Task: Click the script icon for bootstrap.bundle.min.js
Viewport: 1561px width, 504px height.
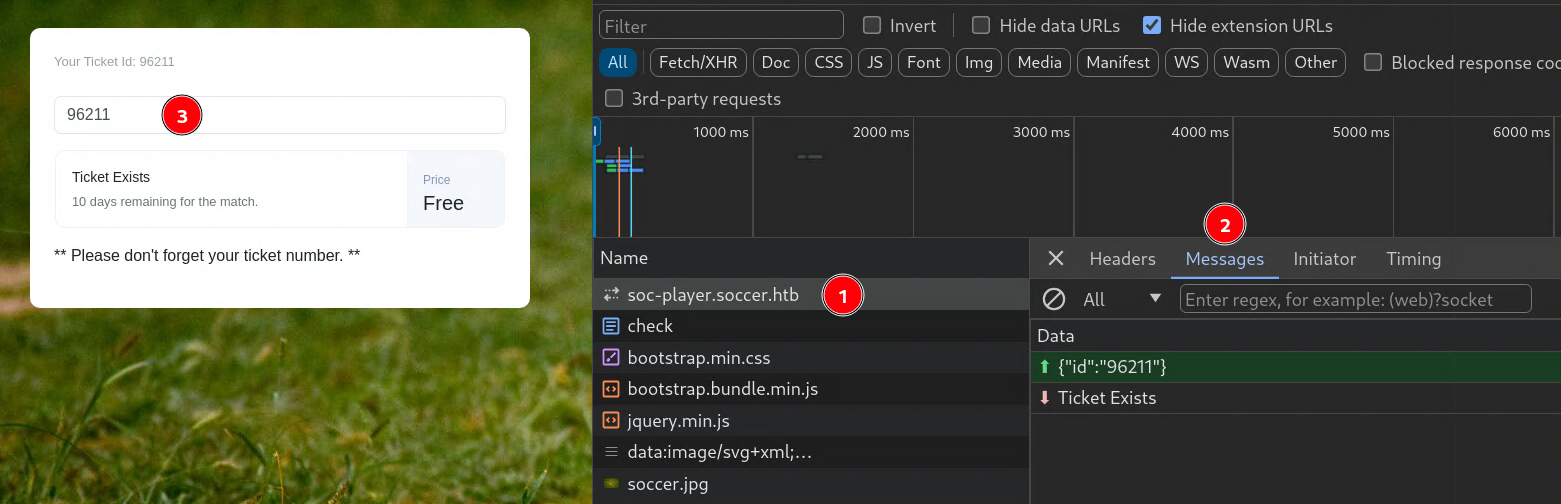Action: (611, 389)
